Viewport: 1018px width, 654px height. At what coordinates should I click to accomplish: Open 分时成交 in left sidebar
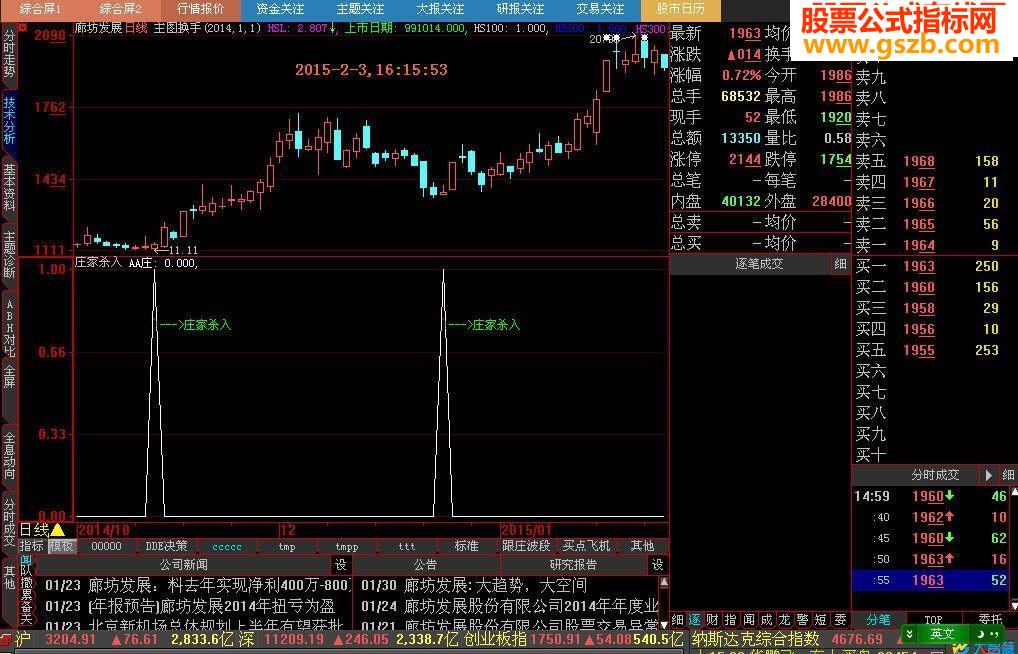click(x=9, y=522)
